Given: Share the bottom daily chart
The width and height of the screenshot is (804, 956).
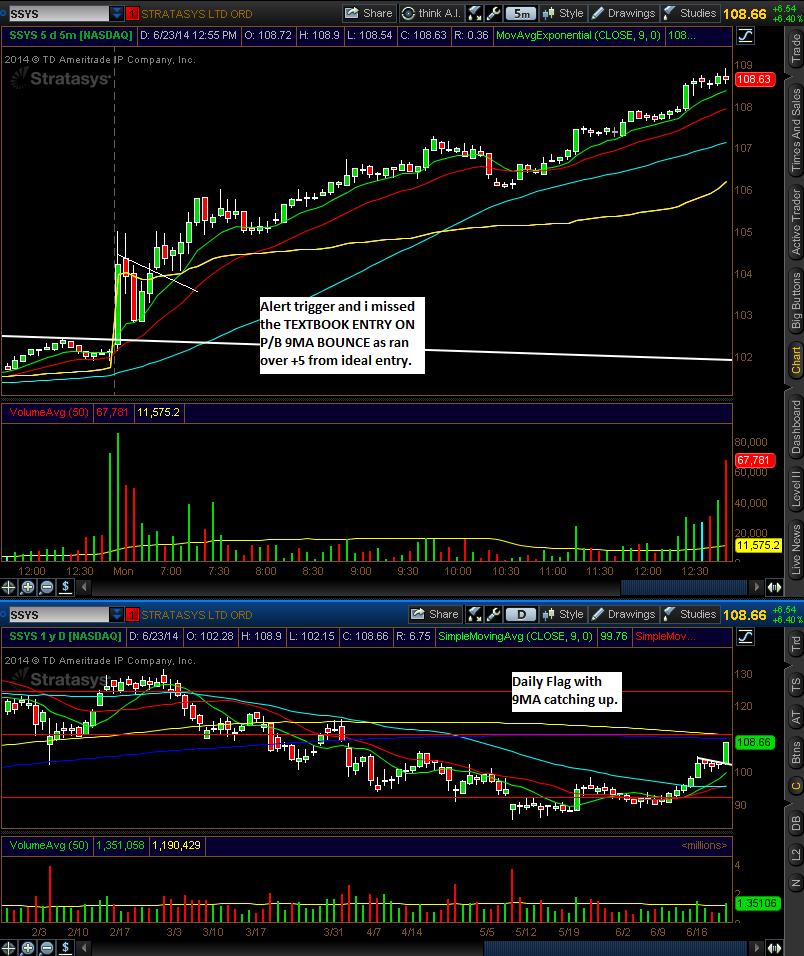Looking at the screenshot, I should pyautogui.click(x=435, y=614).
